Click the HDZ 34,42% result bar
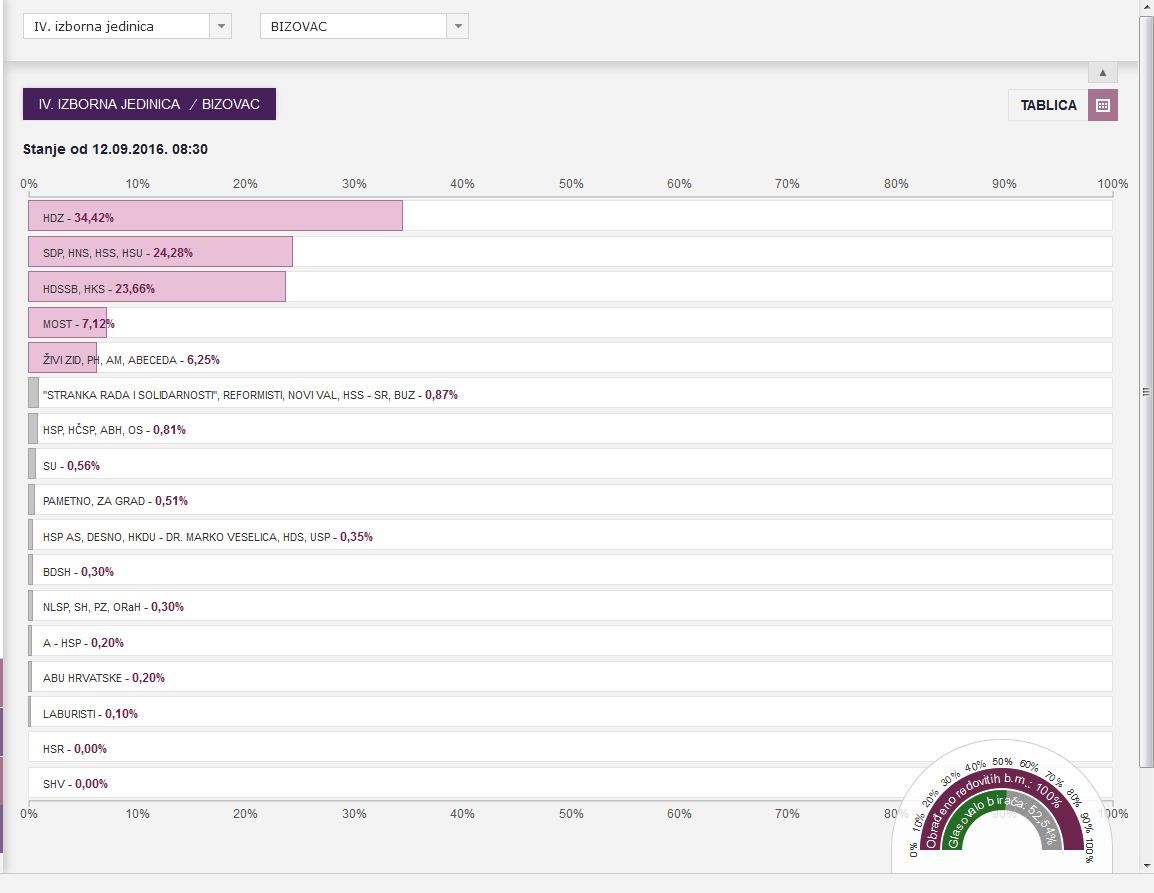The image size is (1154, 893). (x=215, y=217)
